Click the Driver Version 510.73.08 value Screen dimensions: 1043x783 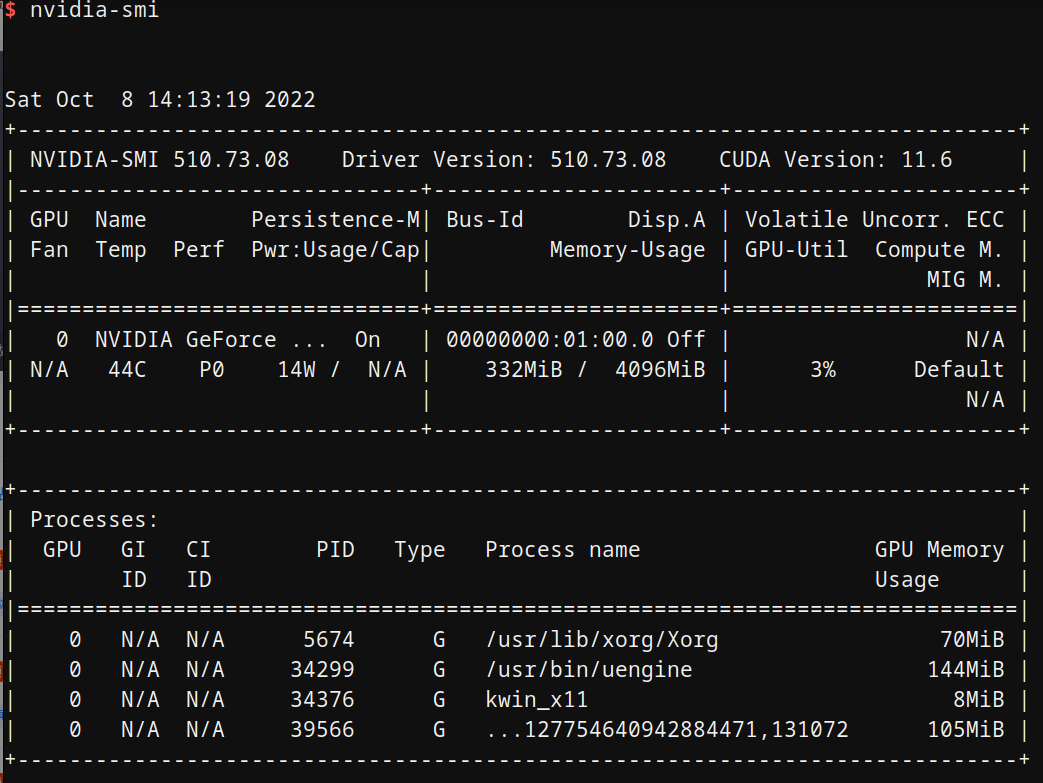click(608, 160)
